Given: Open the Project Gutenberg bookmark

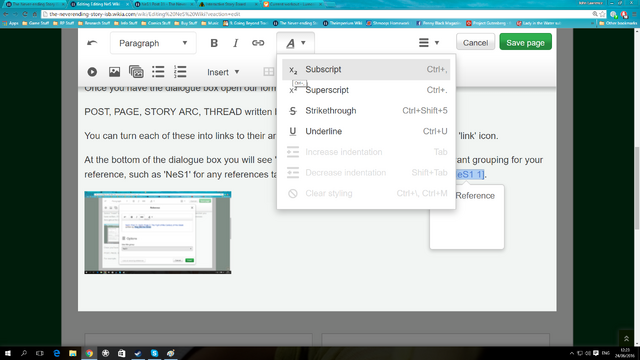Looking at the screenshot, I should coord(488,23).
